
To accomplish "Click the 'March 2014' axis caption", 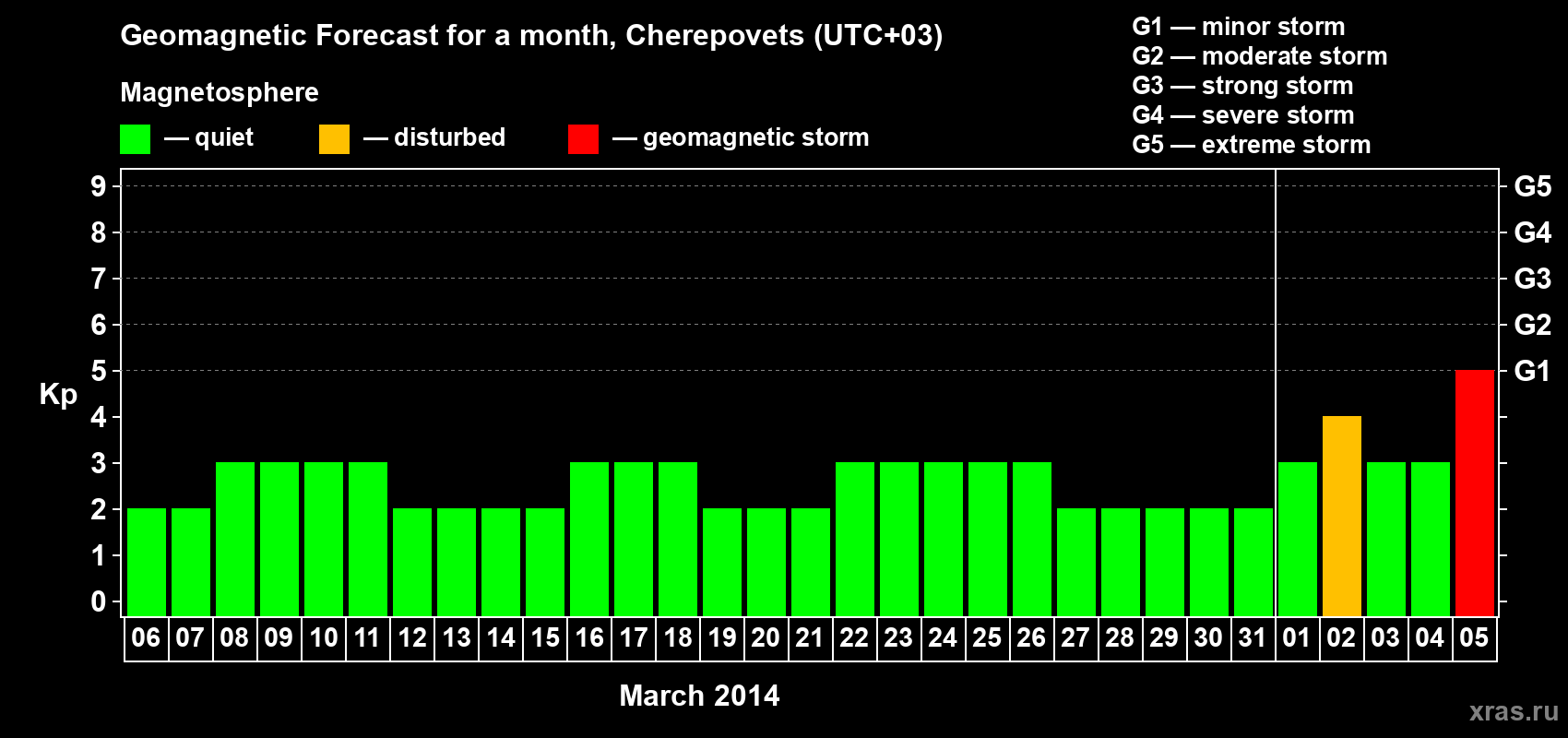I will pos(699,696).
